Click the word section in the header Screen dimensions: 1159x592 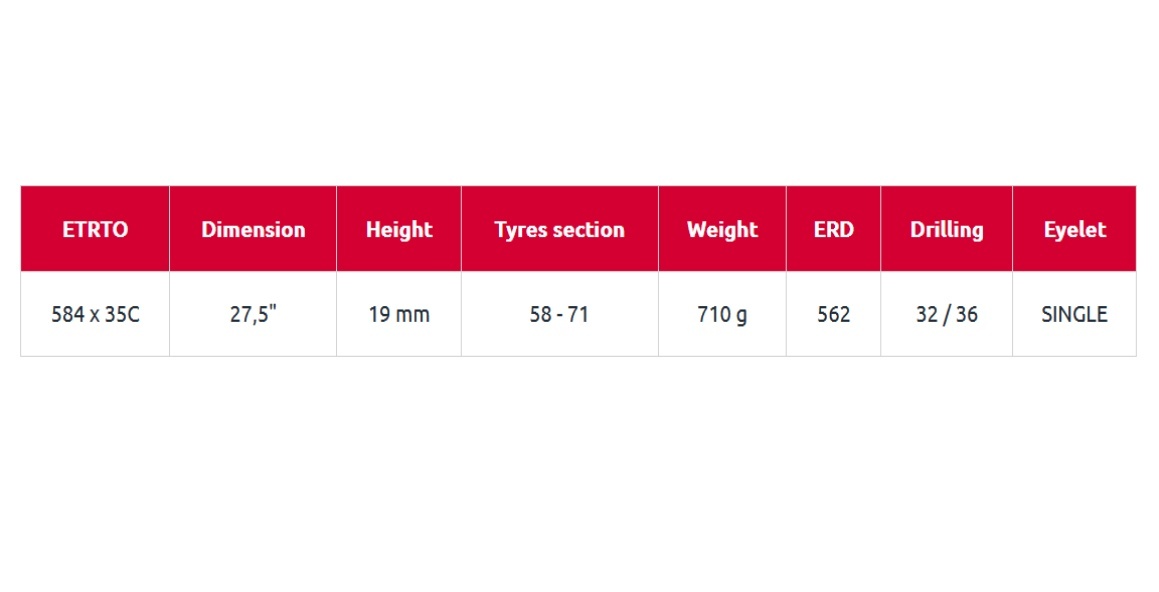591,230
